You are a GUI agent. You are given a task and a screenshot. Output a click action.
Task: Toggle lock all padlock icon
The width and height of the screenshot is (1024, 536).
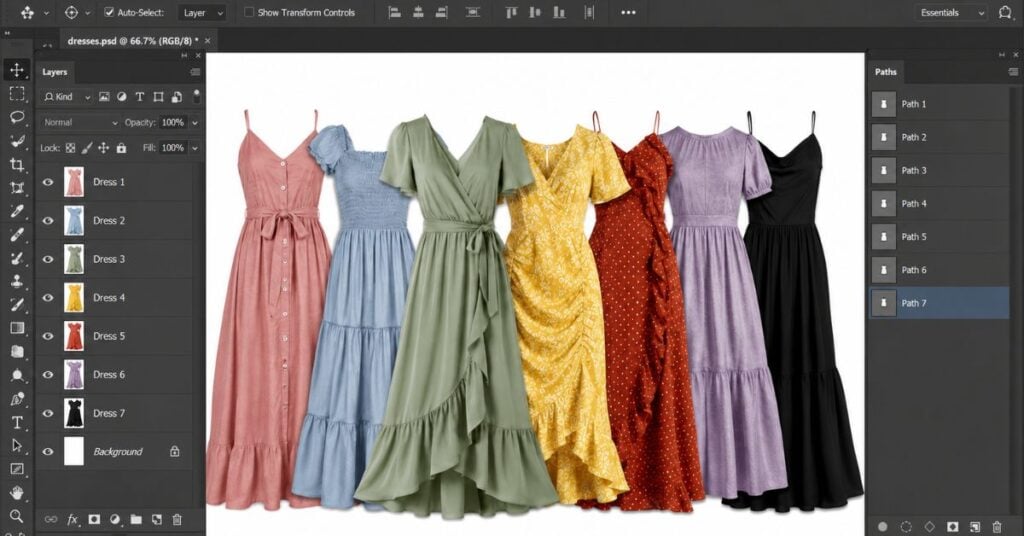(x=121, y=148)
